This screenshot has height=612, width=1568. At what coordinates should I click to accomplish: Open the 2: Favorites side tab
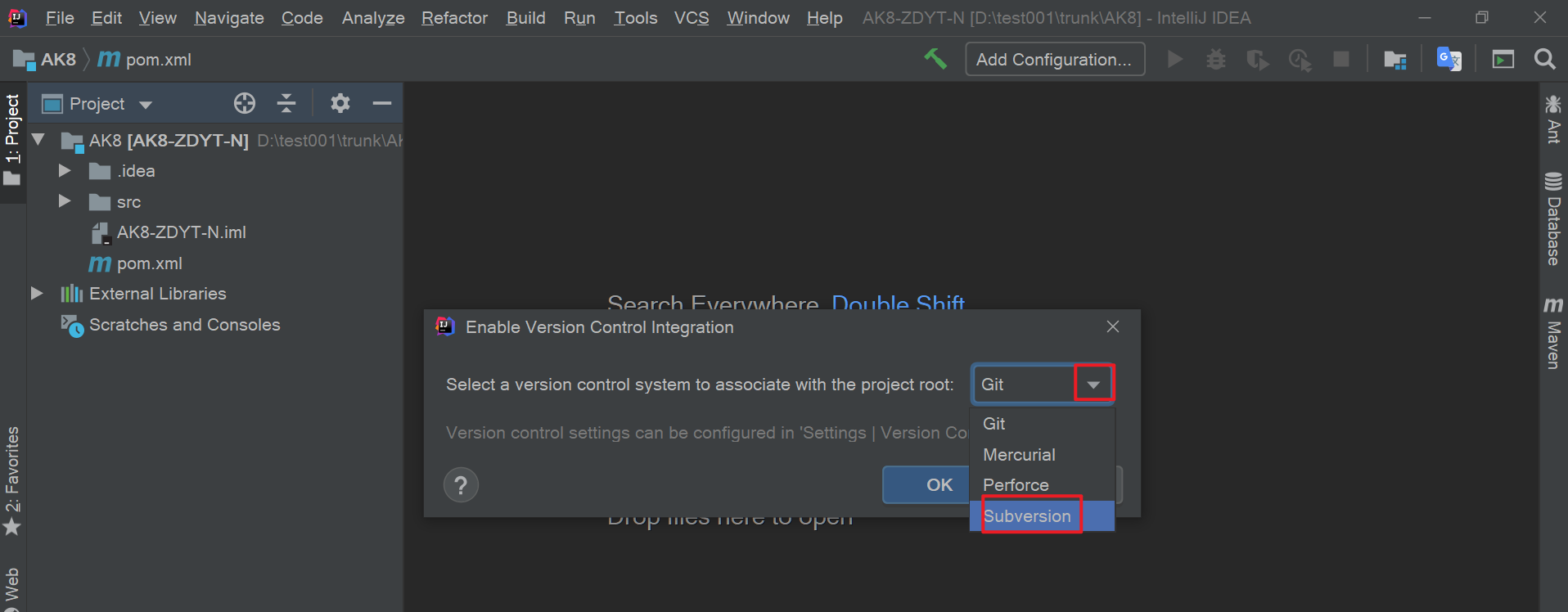pos(12,481)
